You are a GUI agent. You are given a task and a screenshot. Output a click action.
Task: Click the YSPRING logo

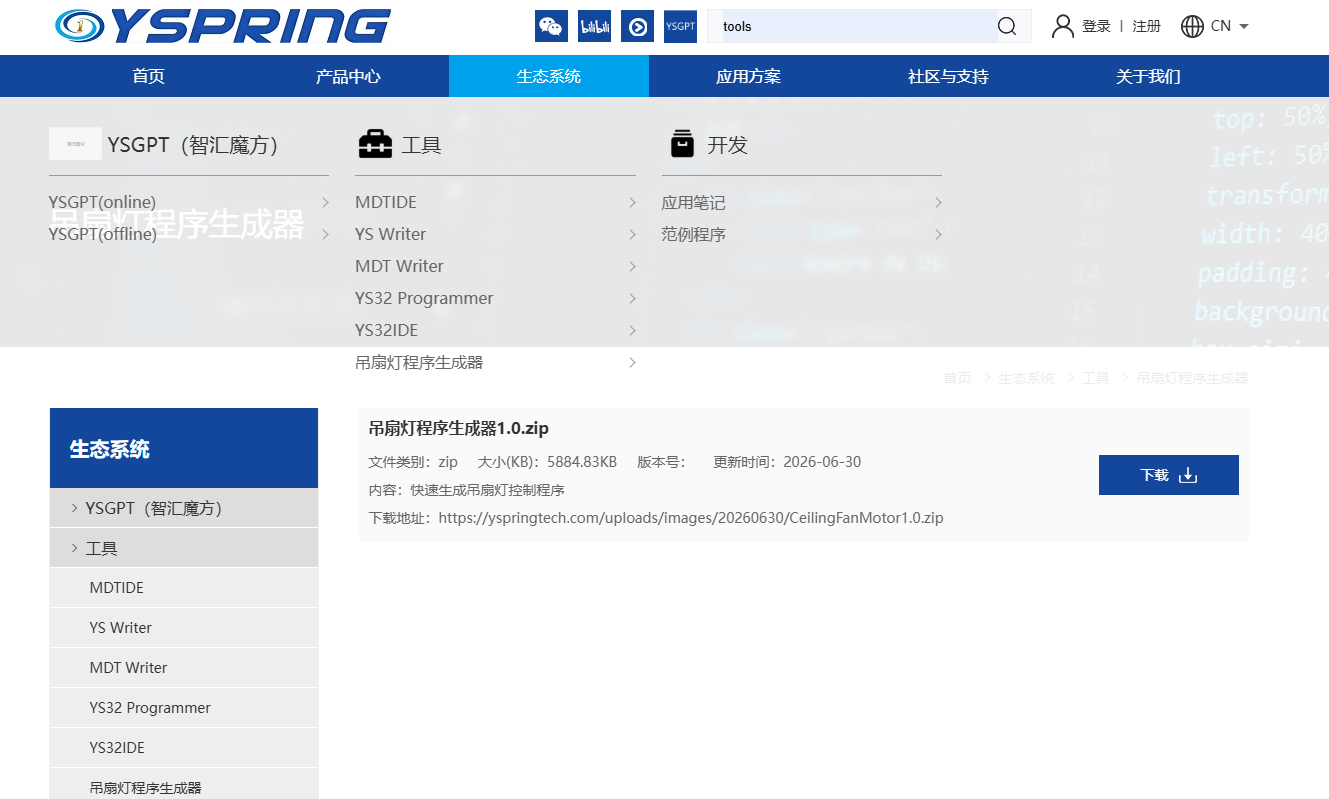pos(223,27)
